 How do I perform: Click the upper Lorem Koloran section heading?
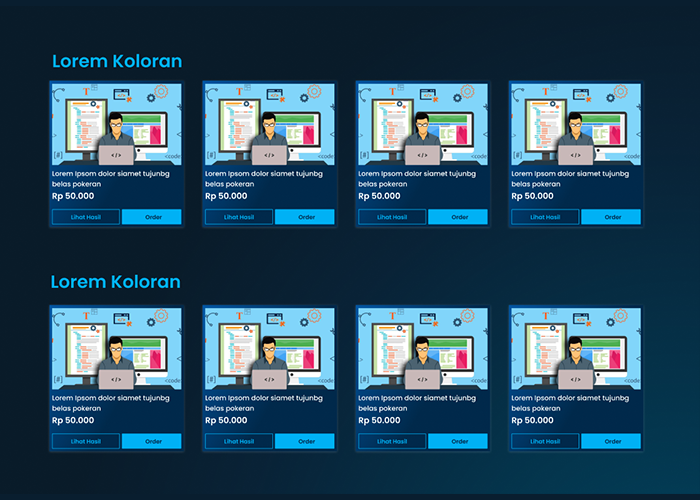tap(117, 62)
